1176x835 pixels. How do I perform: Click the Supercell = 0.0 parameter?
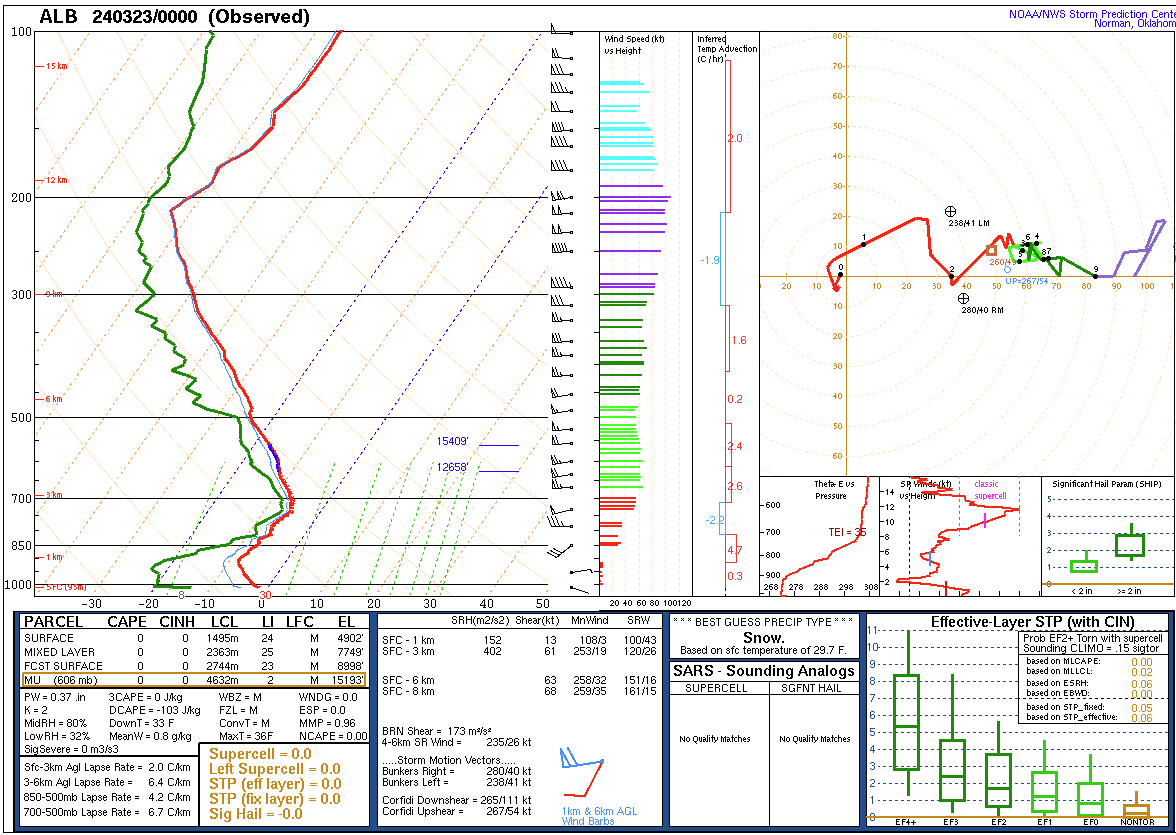tap(260, 754)
